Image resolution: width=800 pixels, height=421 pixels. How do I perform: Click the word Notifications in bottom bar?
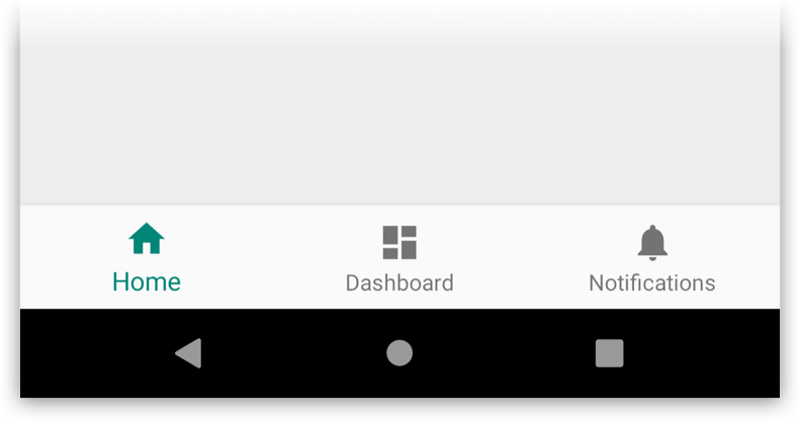pyautogui.click(x=652, y=283)
